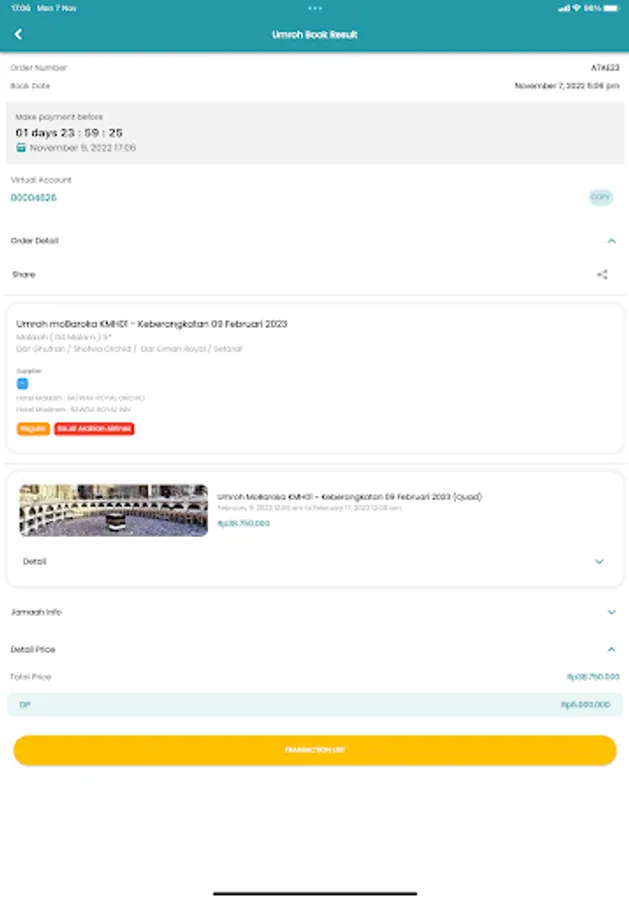The width and height of the screenshot is (629, 900).
Task: Go back using the header arrow
Action: coord(18,34)
